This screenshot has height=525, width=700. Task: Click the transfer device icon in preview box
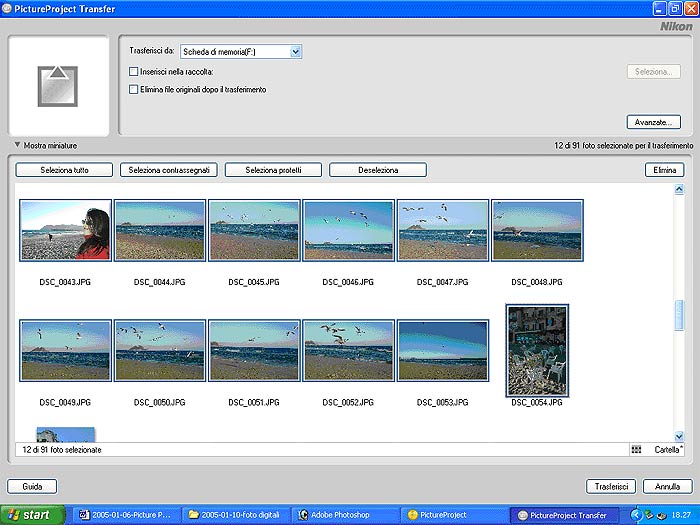[58, 86]
